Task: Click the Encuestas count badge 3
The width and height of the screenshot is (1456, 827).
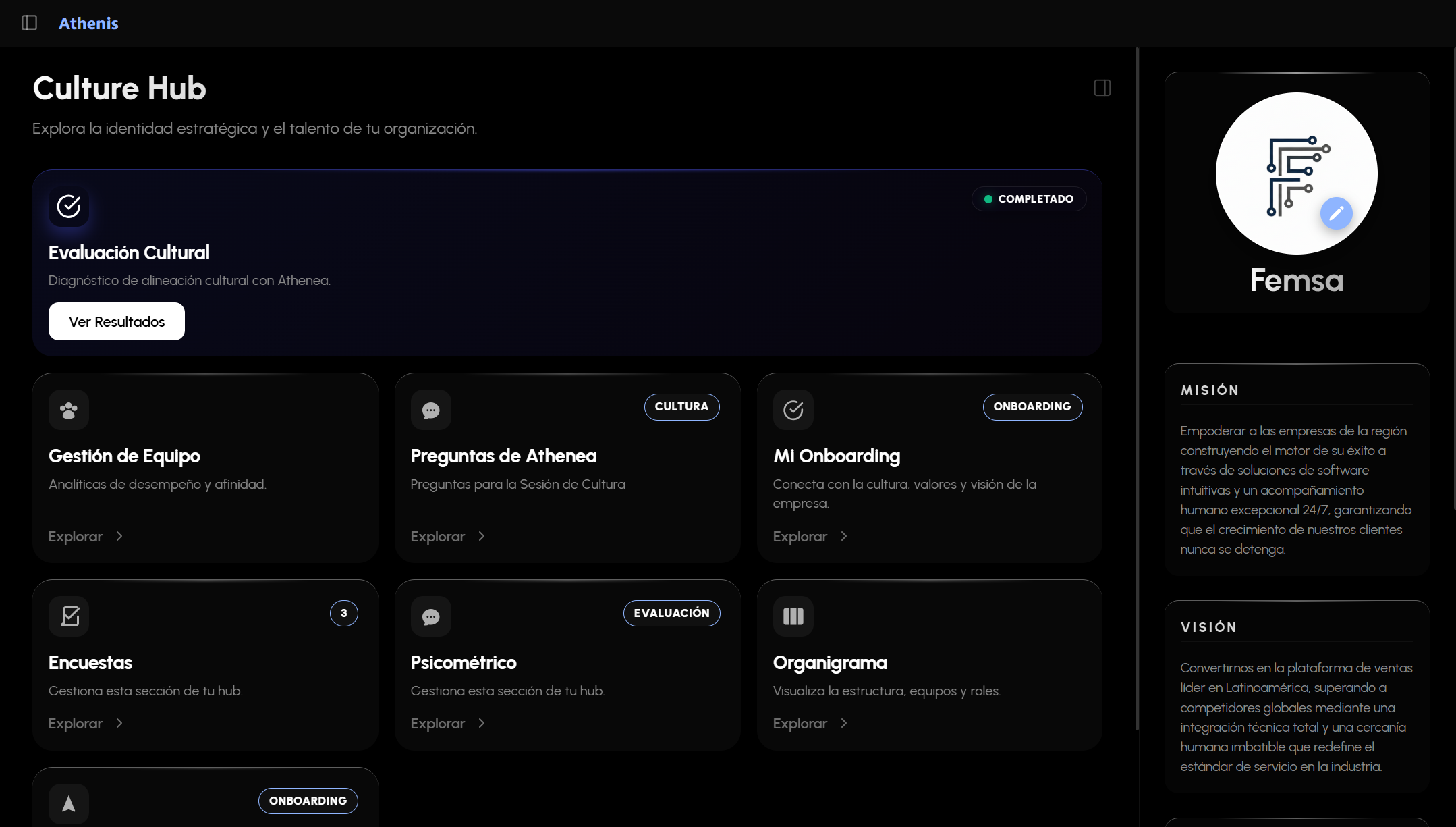Action: coord(344,613)
